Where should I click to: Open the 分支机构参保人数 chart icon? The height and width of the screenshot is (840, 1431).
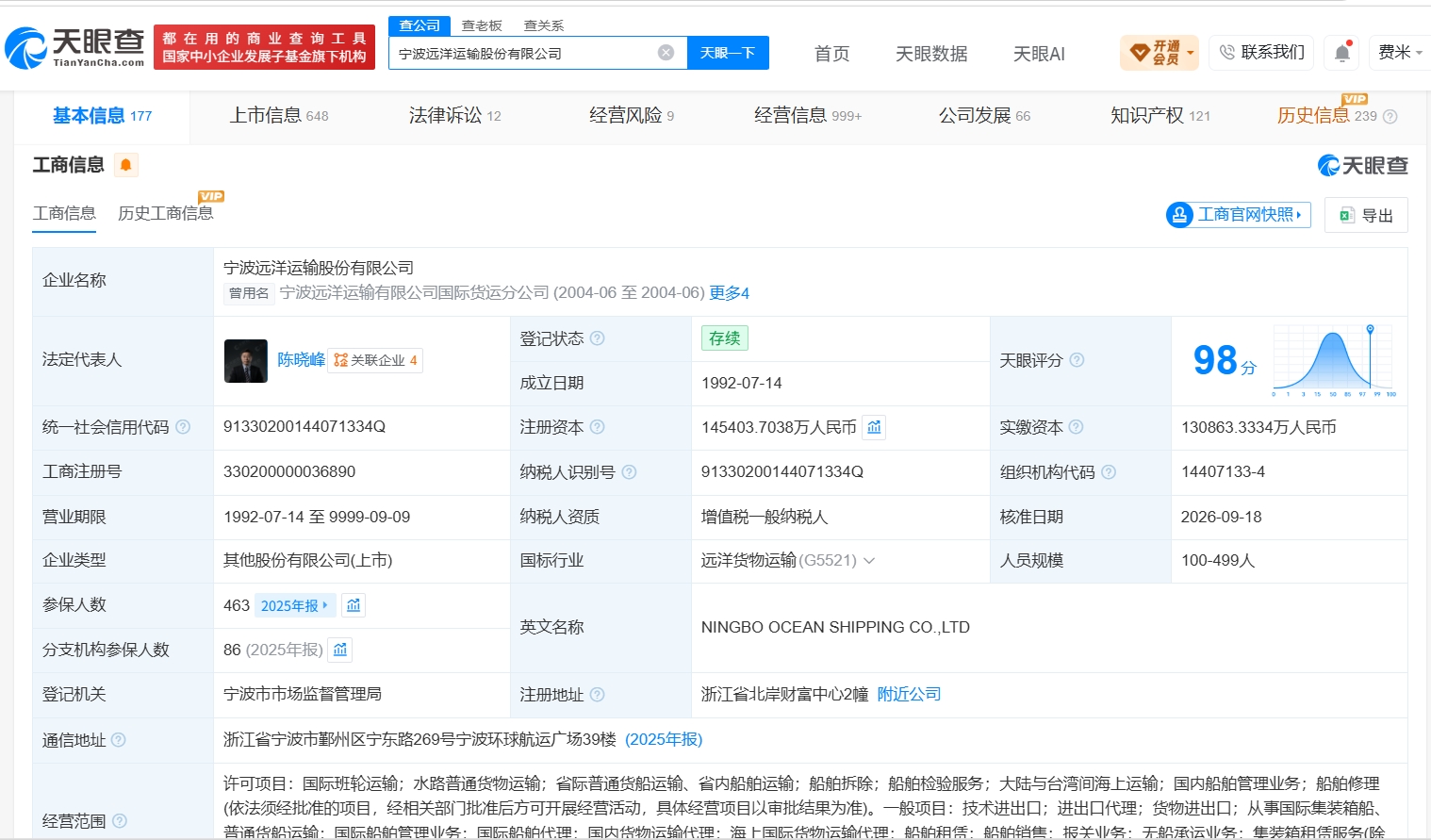coord(340,650)
